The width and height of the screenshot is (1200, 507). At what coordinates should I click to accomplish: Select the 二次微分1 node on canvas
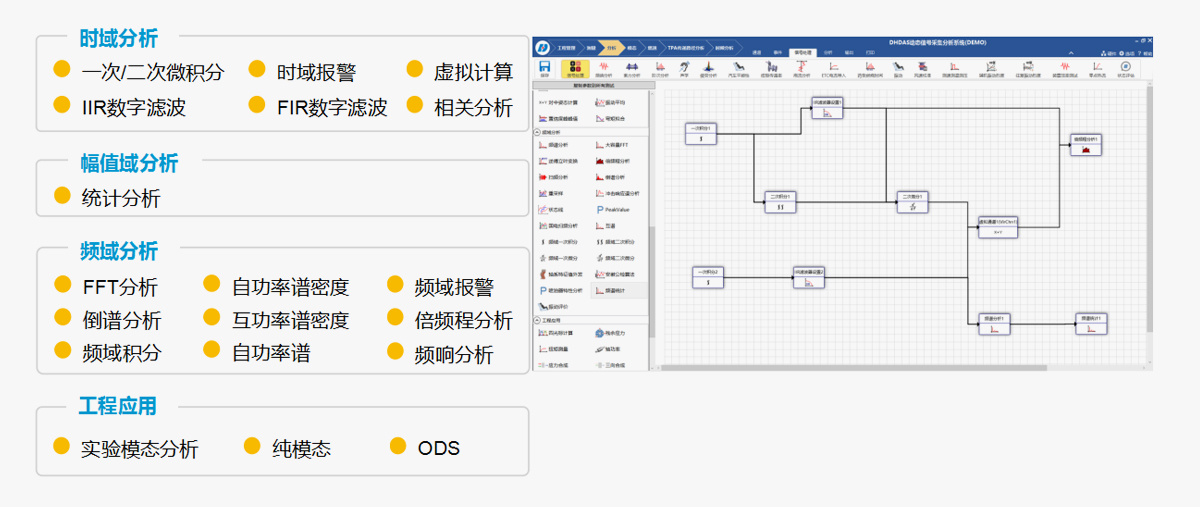tap(913, 202)
